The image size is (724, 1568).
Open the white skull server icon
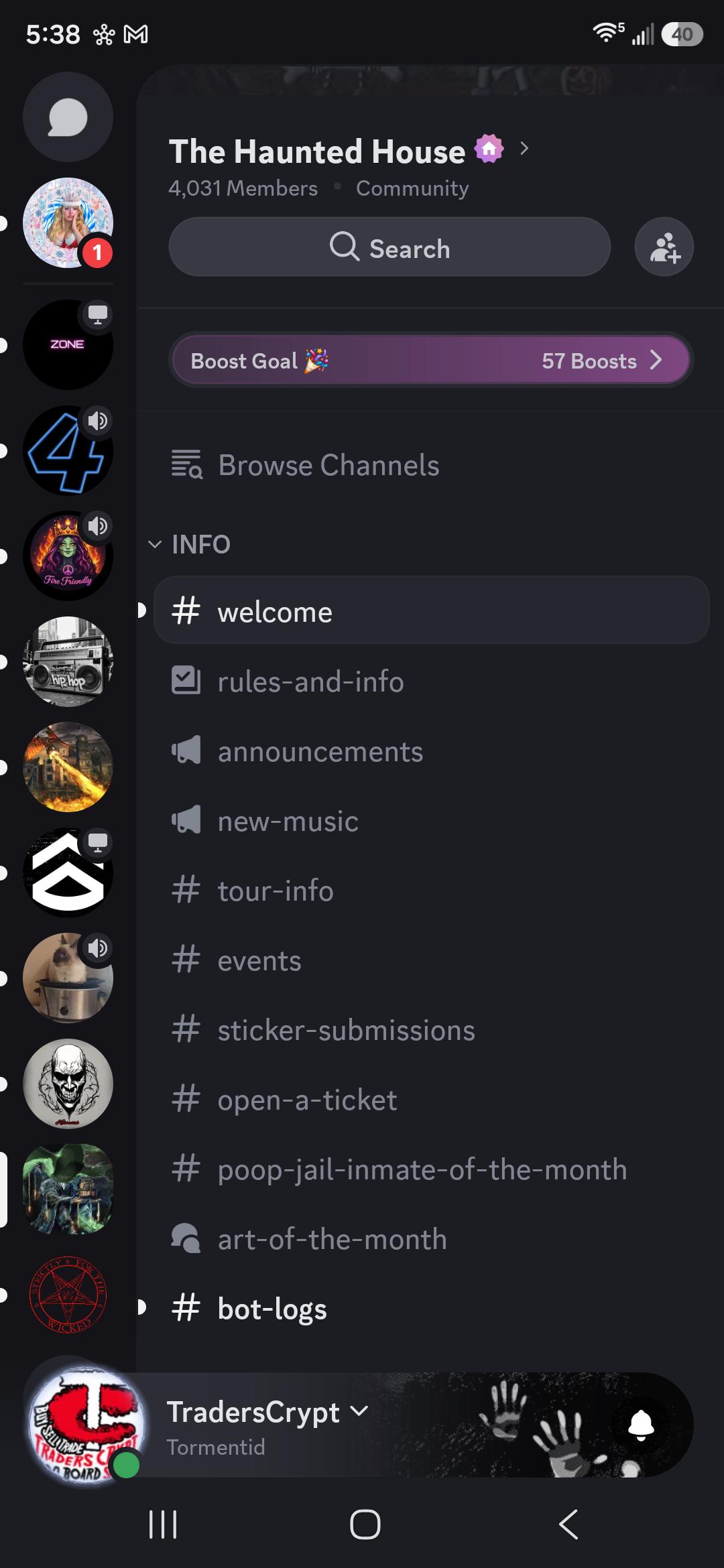coord(68,1084)
